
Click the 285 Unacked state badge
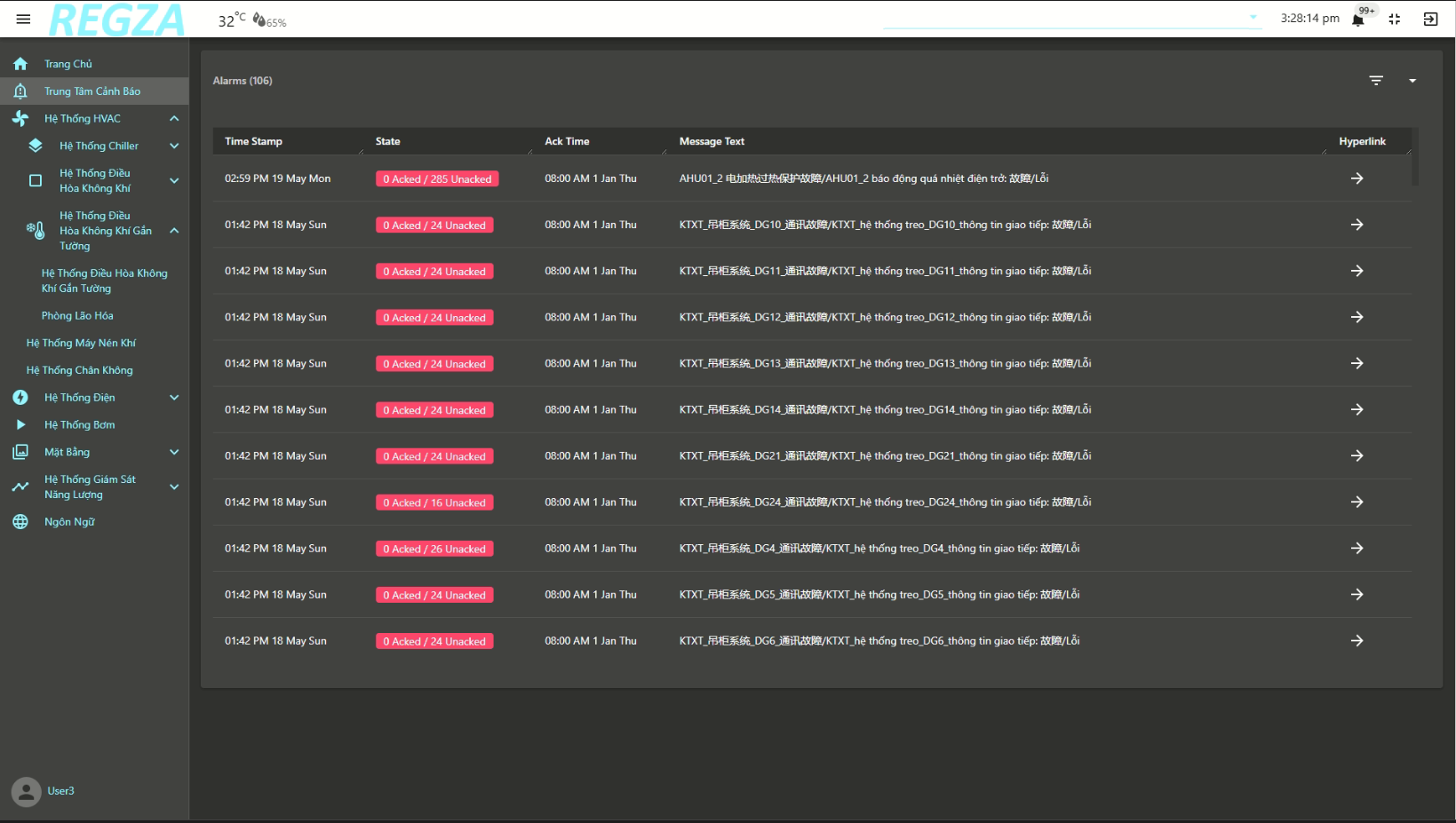437,179
